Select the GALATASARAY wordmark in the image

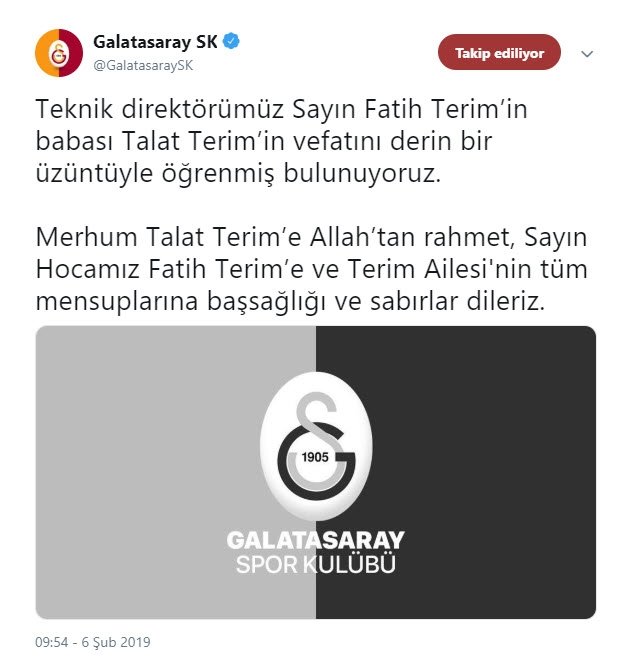[x=315, y=540]
